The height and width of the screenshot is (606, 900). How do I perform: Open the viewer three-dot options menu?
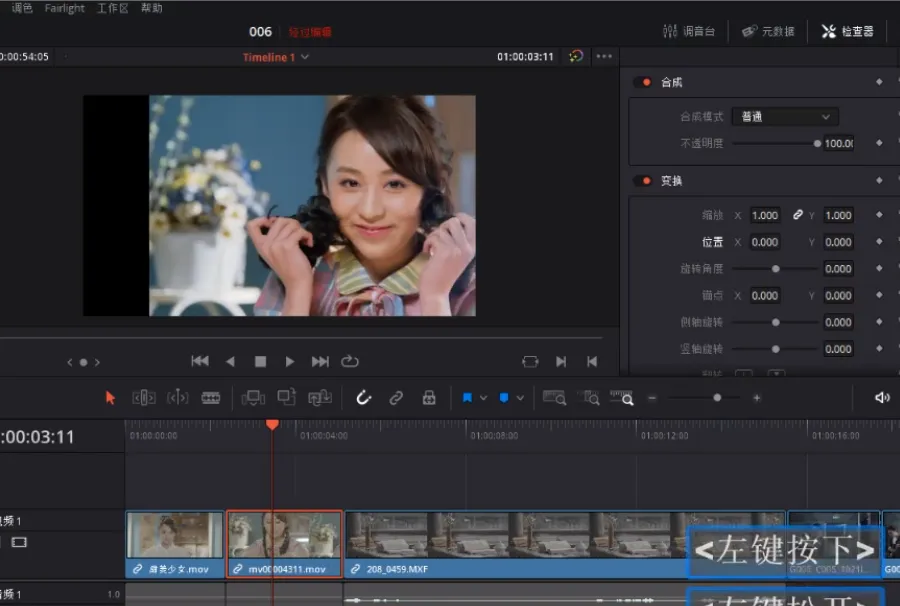pos(604,56)
